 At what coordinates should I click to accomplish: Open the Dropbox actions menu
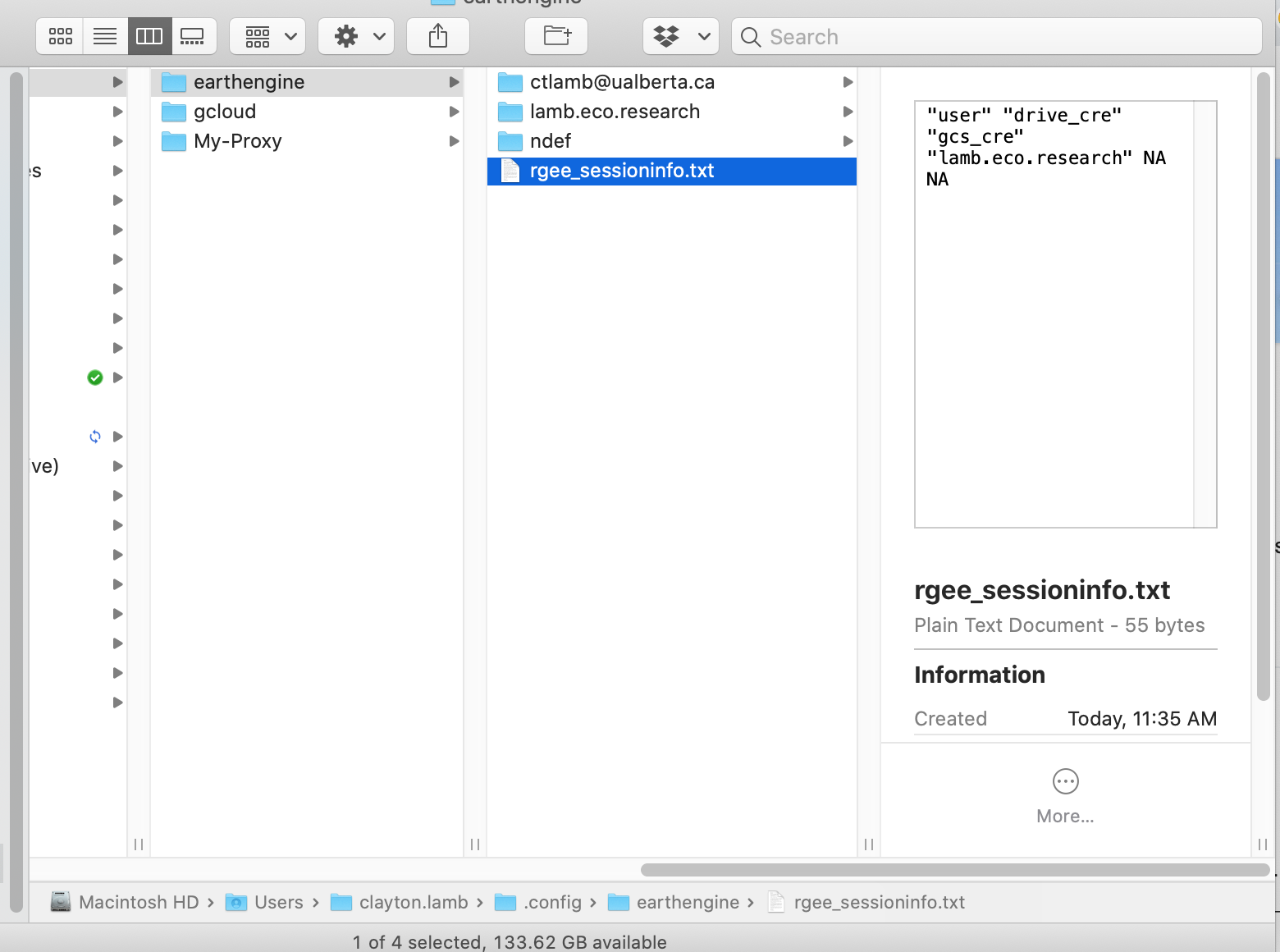680,36
